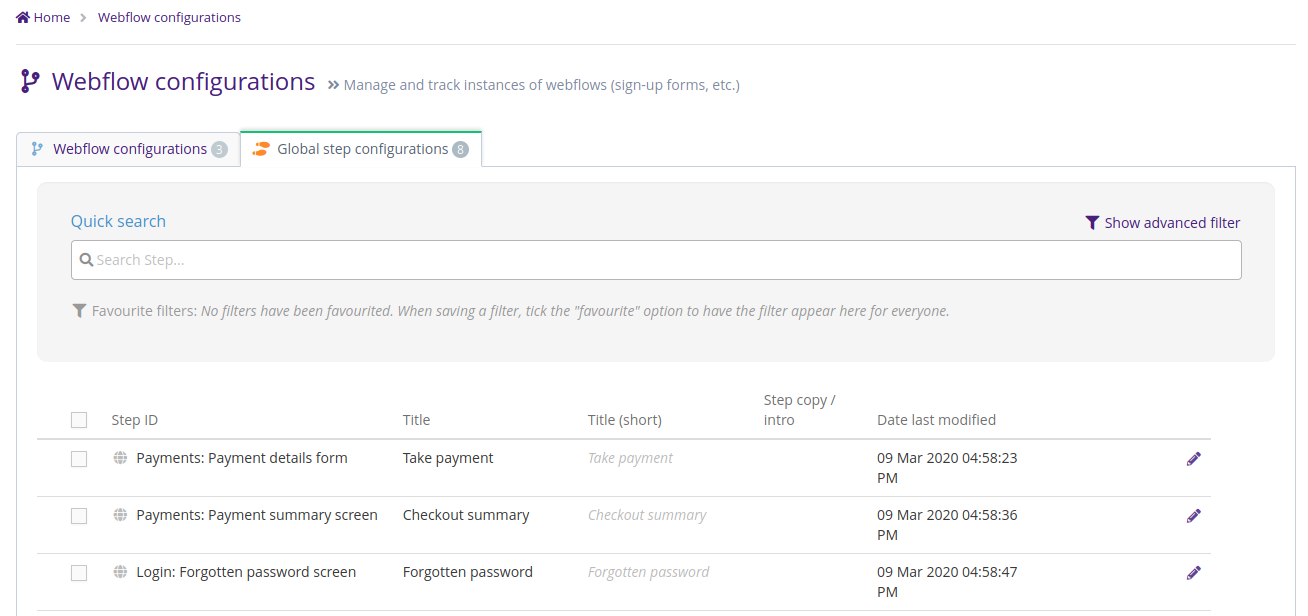This screenshot has width=1308, height=616.
Task: Expand Show advanced filter
Action: point(1162,223)
